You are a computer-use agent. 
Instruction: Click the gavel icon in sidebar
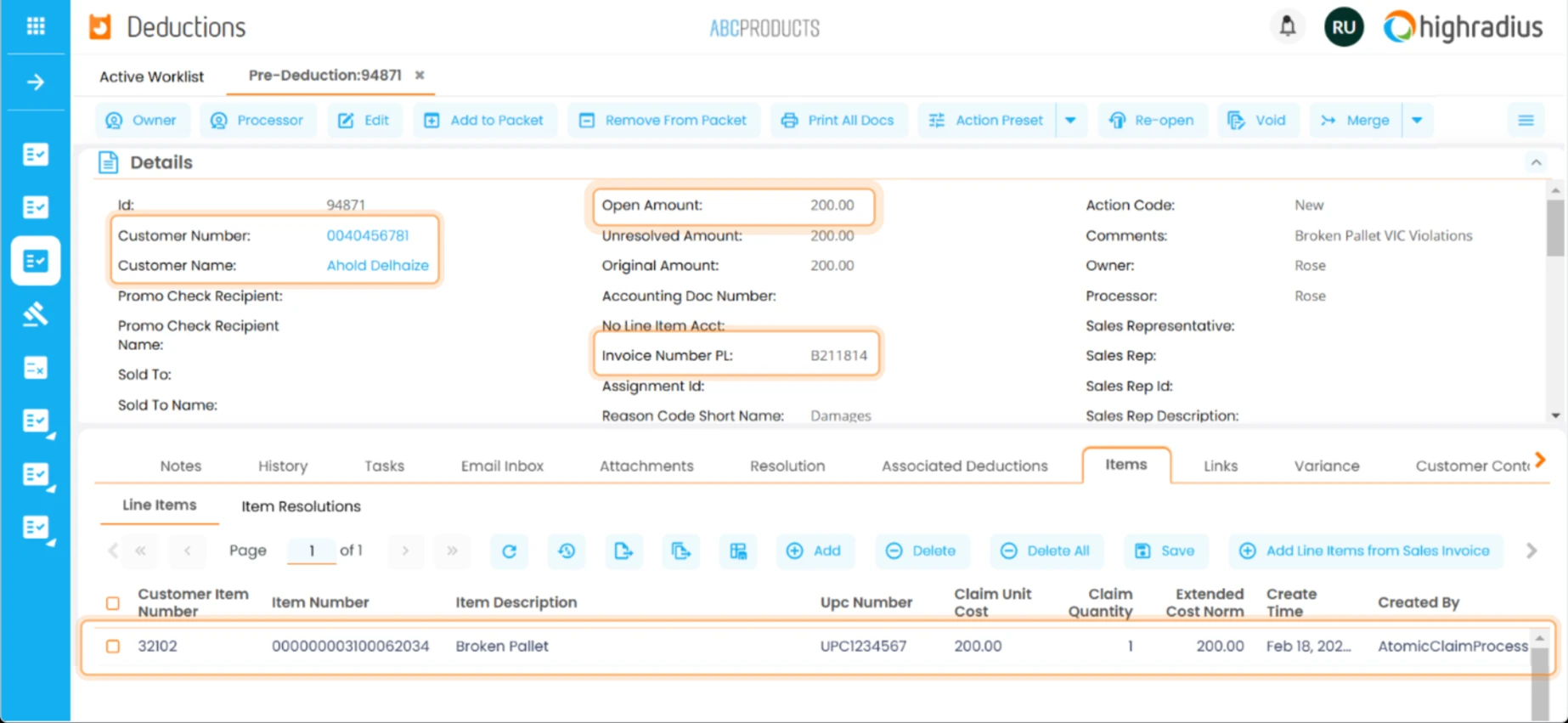click(x=36, y=314)
